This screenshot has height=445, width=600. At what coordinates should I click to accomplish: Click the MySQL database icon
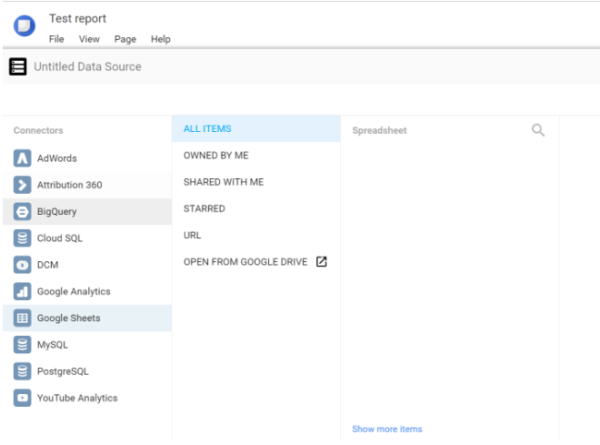[22, 345]
